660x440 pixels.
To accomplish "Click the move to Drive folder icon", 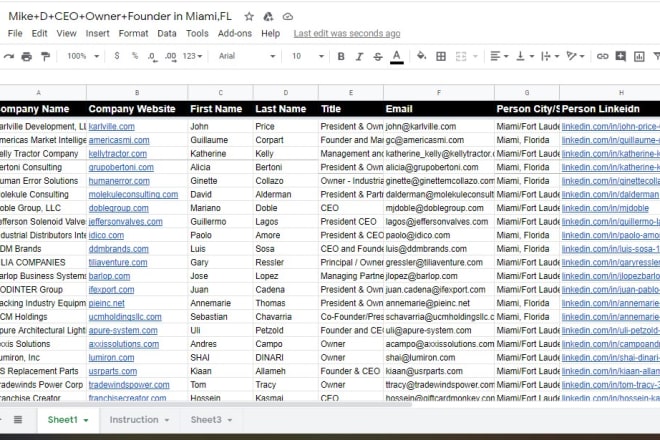I will pos(268,16).
